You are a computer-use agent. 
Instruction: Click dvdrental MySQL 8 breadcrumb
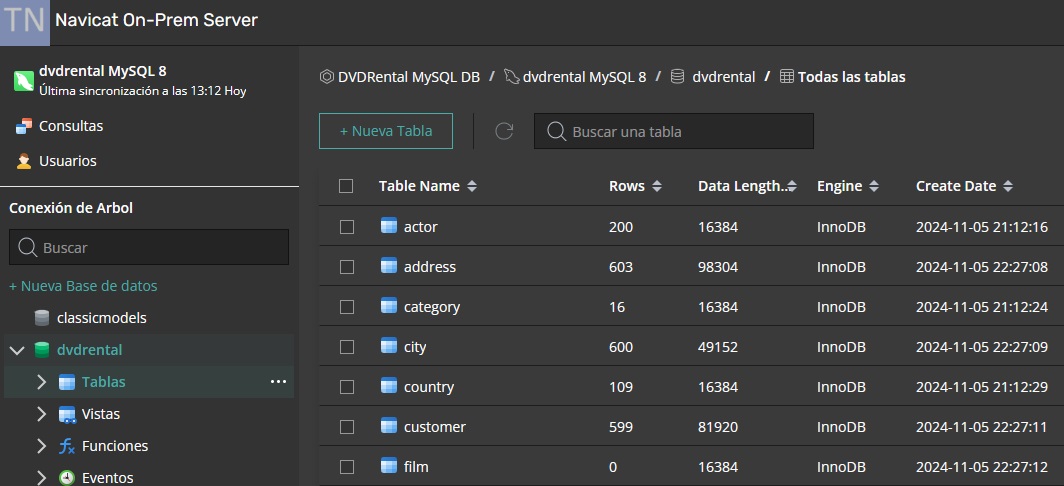[x=584, y=77]
